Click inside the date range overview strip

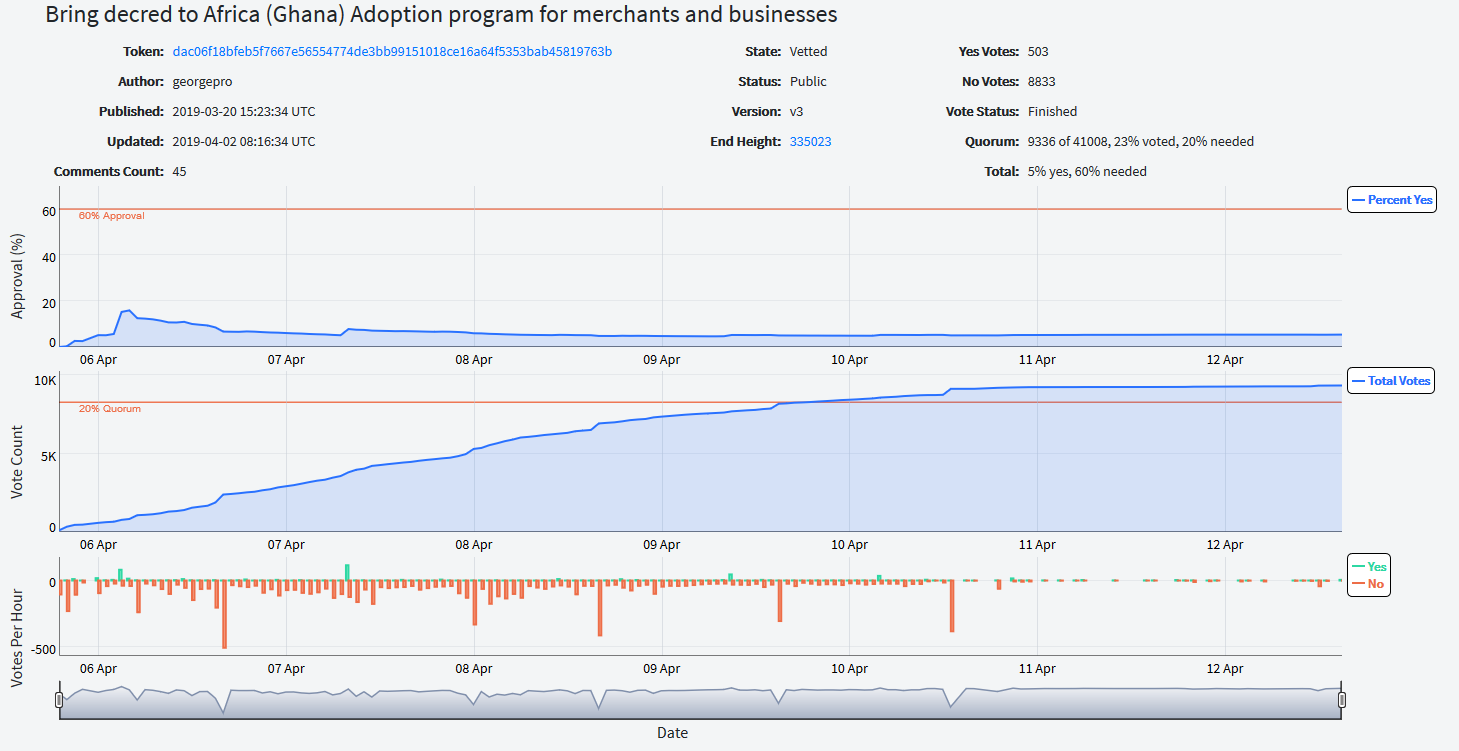(x=700, y=700)
